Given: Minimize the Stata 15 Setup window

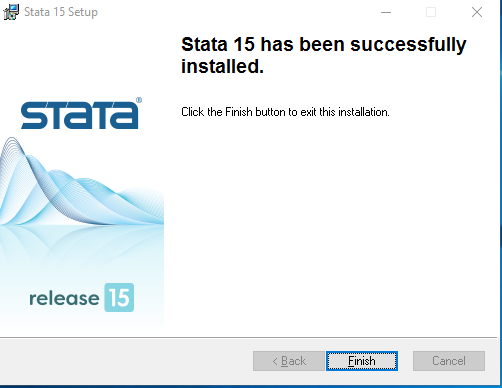Looking at the screenshot, I should tap(386, 12).
